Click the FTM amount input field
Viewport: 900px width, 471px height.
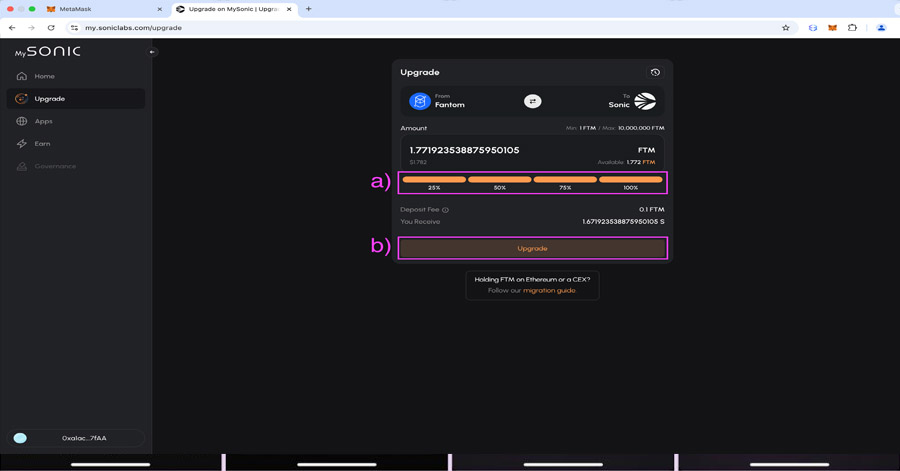(500, 150)
